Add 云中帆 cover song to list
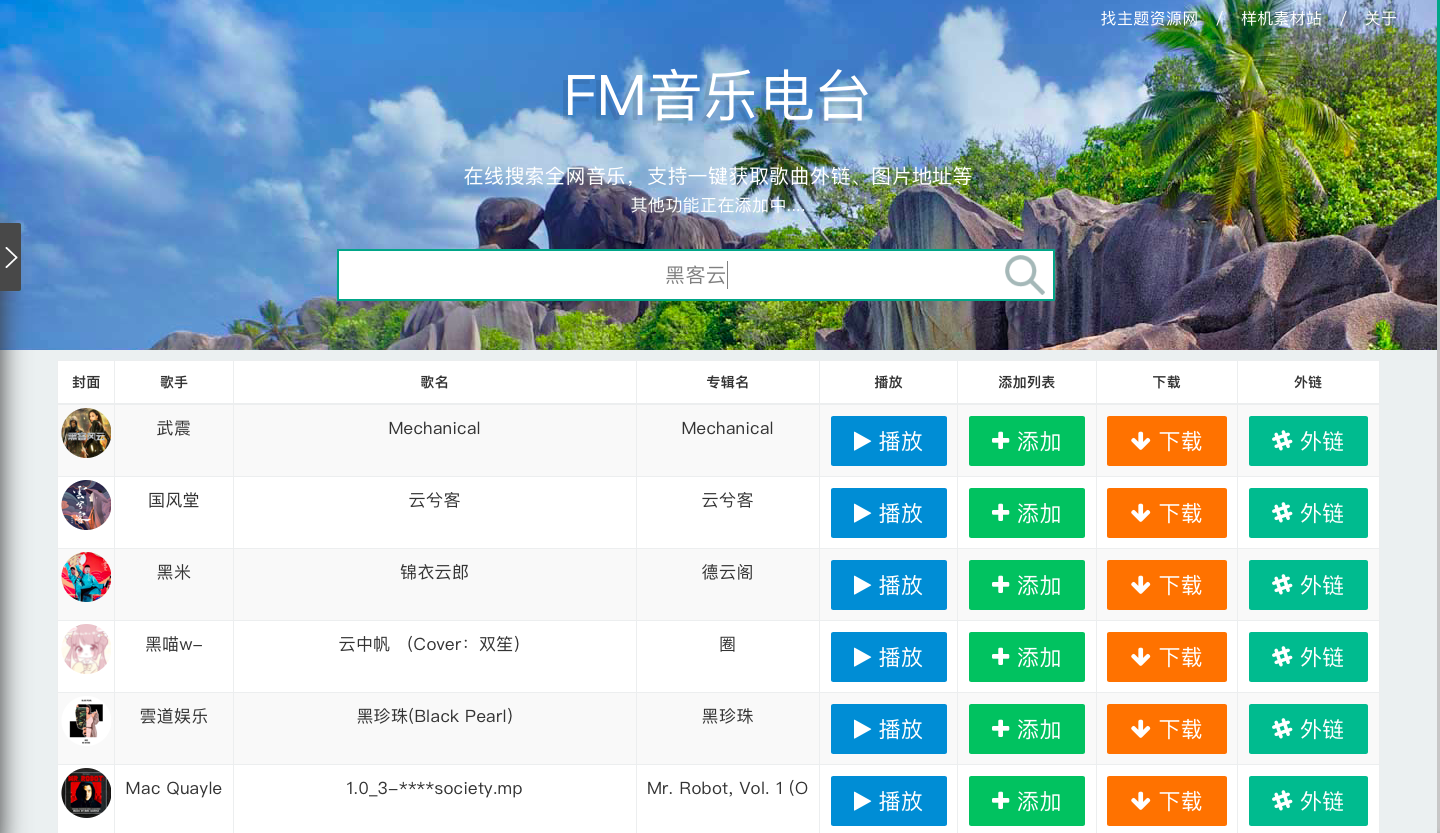The image size is (1440, 833). 1026,657
